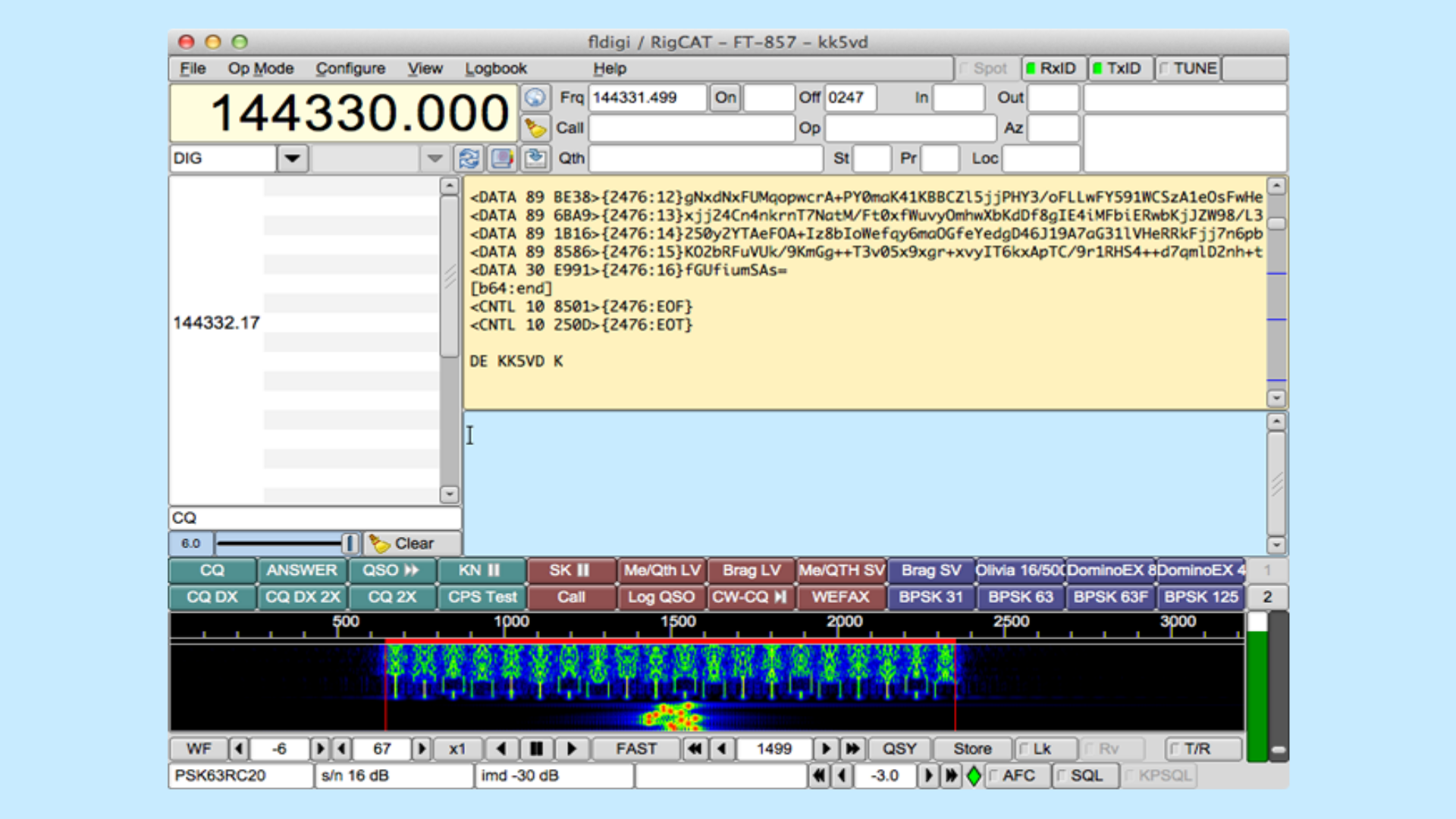This screenshot has width=1456, height=819.
Task: Toggle the TxID button
Action: click(x=1120, y=68)
